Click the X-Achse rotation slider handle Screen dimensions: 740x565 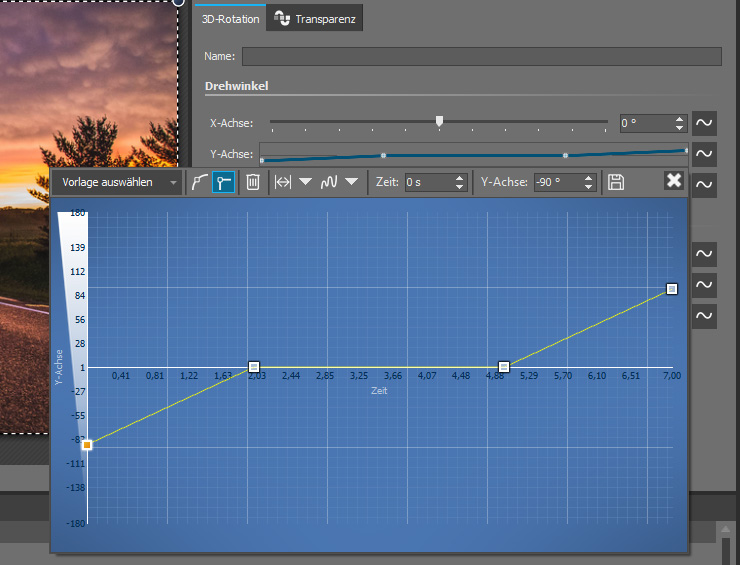(439, 122)
